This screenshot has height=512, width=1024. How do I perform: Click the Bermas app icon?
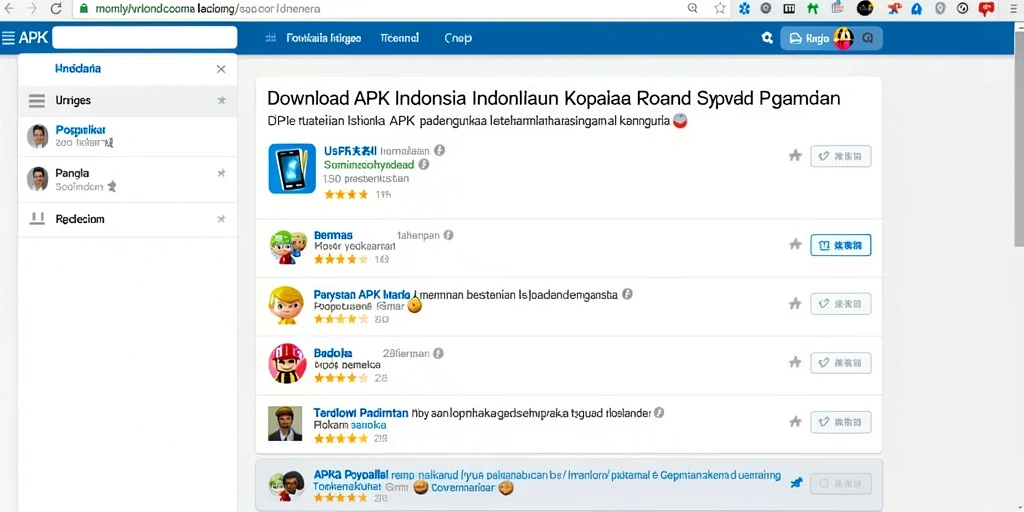(288, 247)
